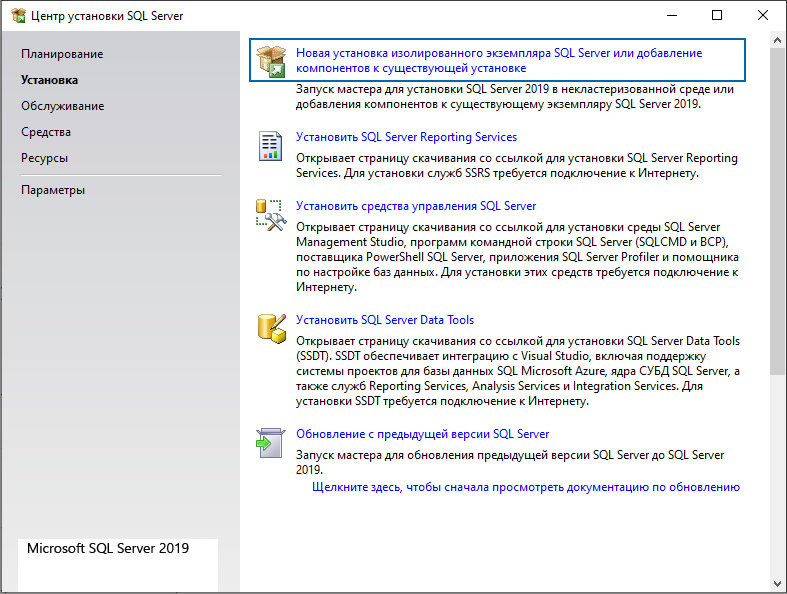Click the SQL Server Data Tools cylinder icon
Viewport: 787px width, 594px height.
[x=272, y=329]
